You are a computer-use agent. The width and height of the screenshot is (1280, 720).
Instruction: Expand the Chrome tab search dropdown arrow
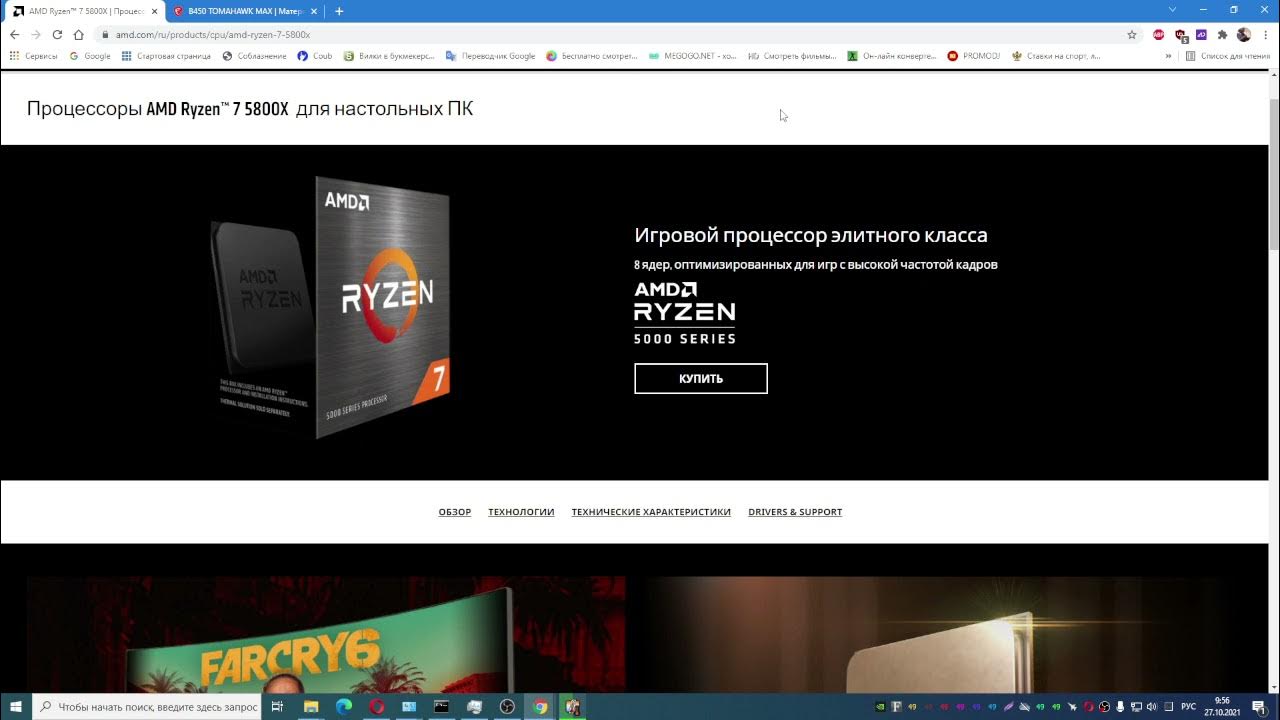pos(1173,10)
